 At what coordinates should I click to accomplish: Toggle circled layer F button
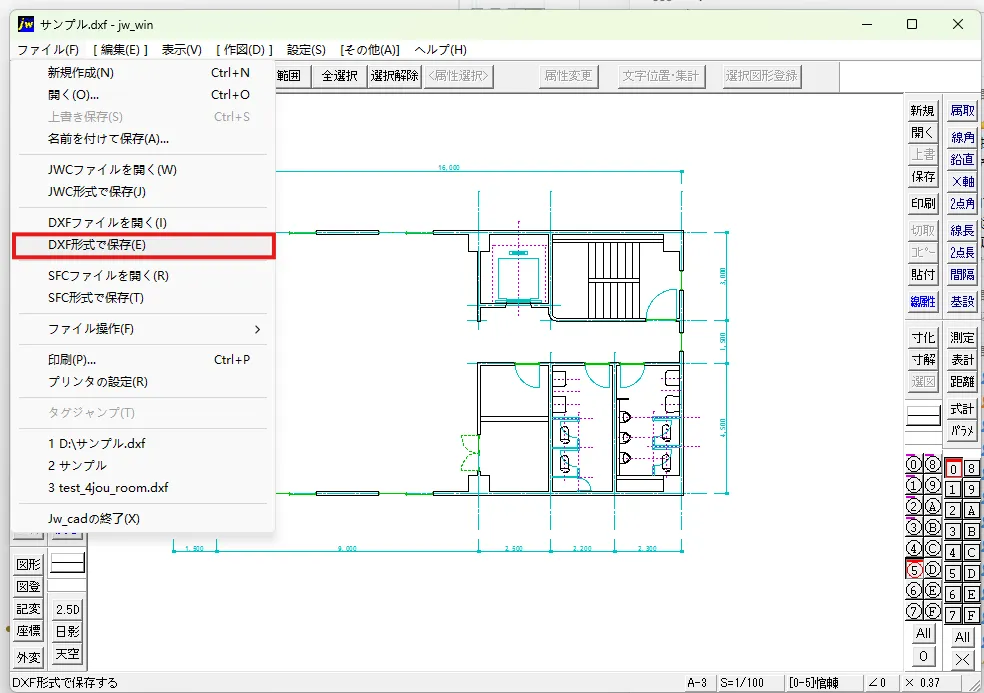933,611
